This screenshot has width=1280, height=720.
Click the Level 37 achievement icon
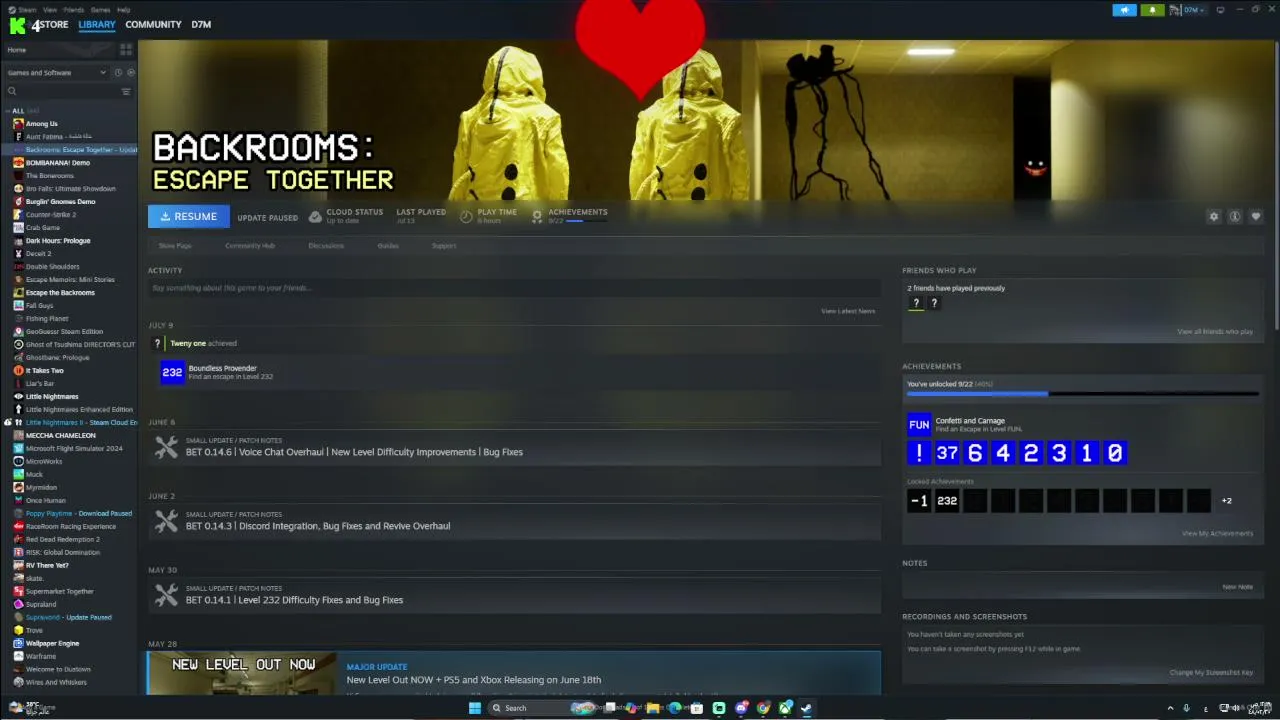(947, 453)
